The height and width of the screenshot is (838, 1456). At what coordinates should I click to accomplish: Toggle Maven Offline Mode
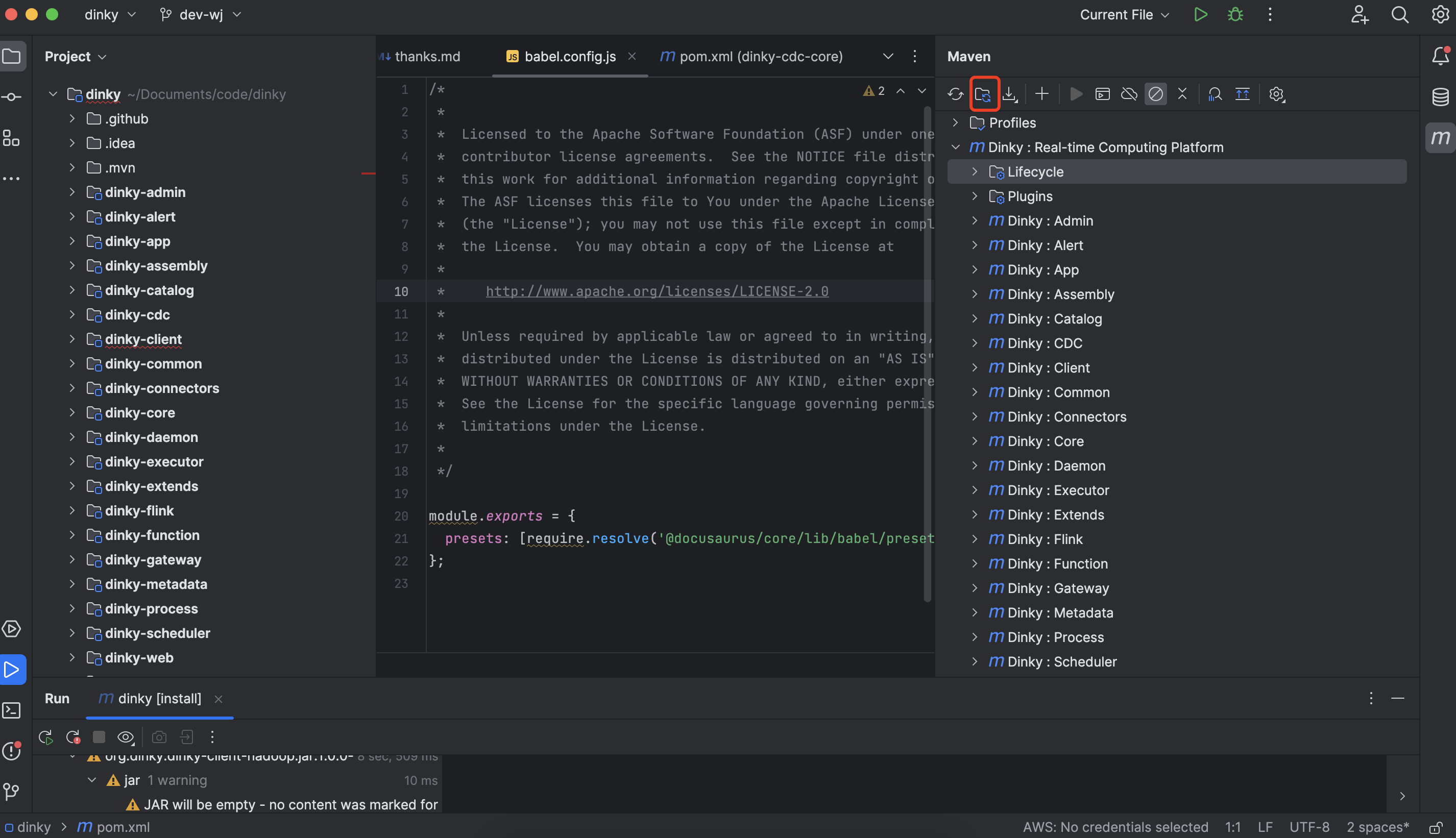coord(1129,94)
